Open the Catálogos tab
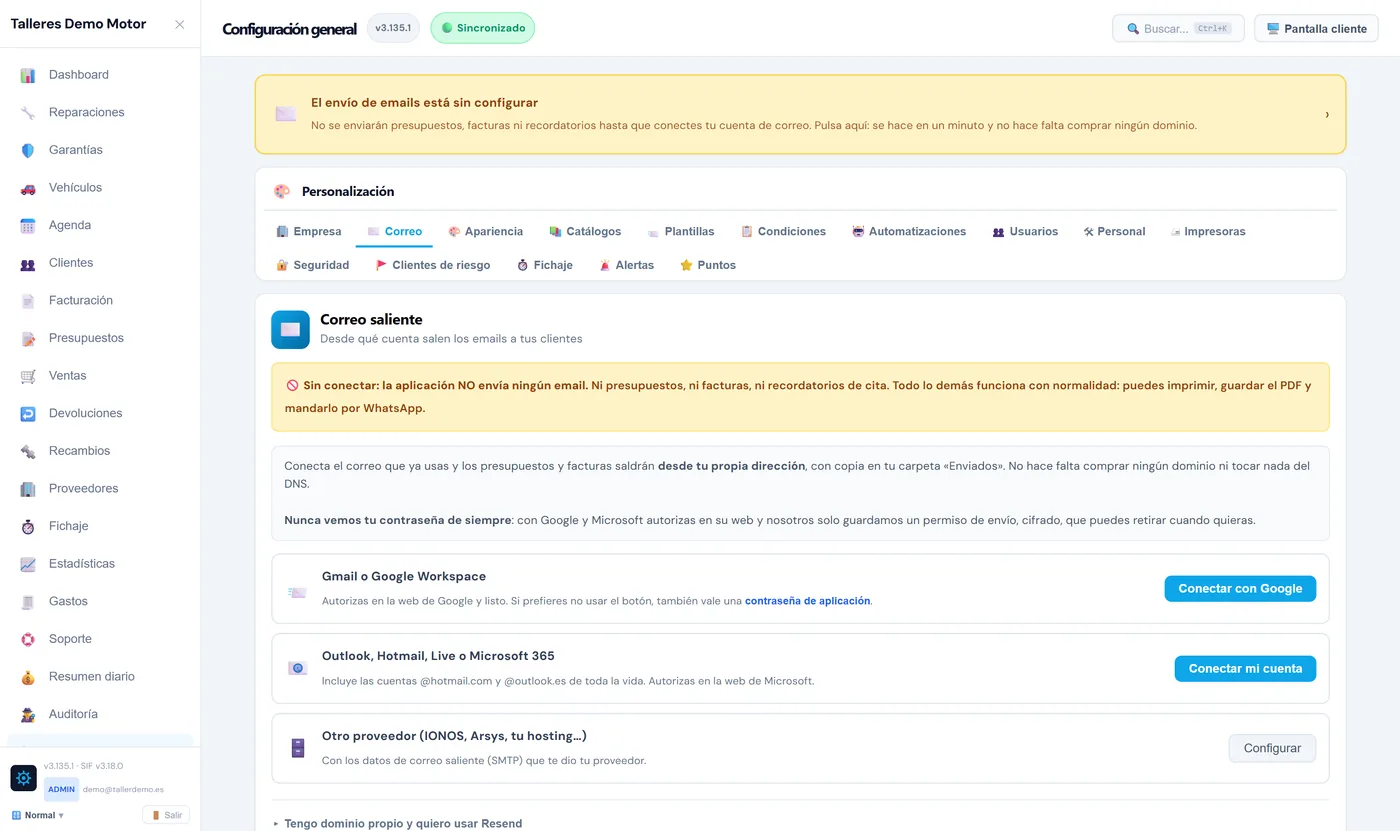This screenshot has width=1400, height=831. (585, 232)
